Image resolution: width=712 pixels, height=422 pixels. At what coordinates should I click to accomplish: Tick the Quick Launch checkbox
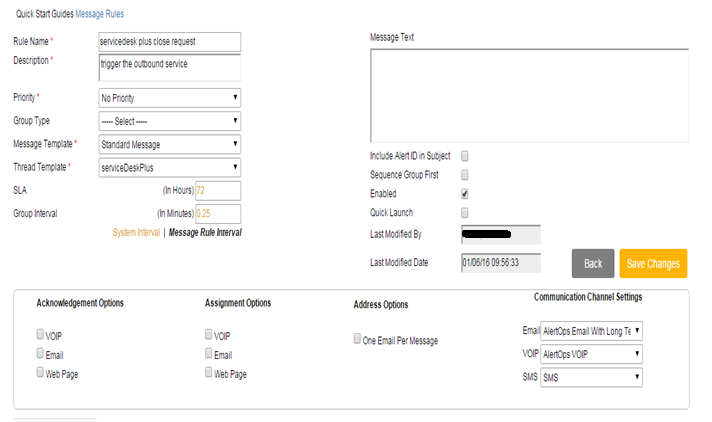click(465, 212)
